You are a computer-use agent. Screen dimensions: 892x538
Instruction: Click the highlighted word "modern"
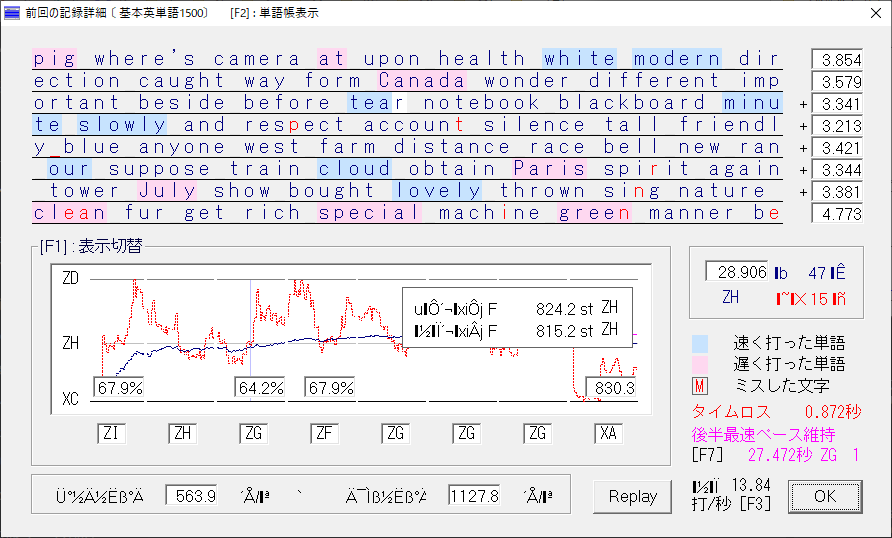point(677,59)
